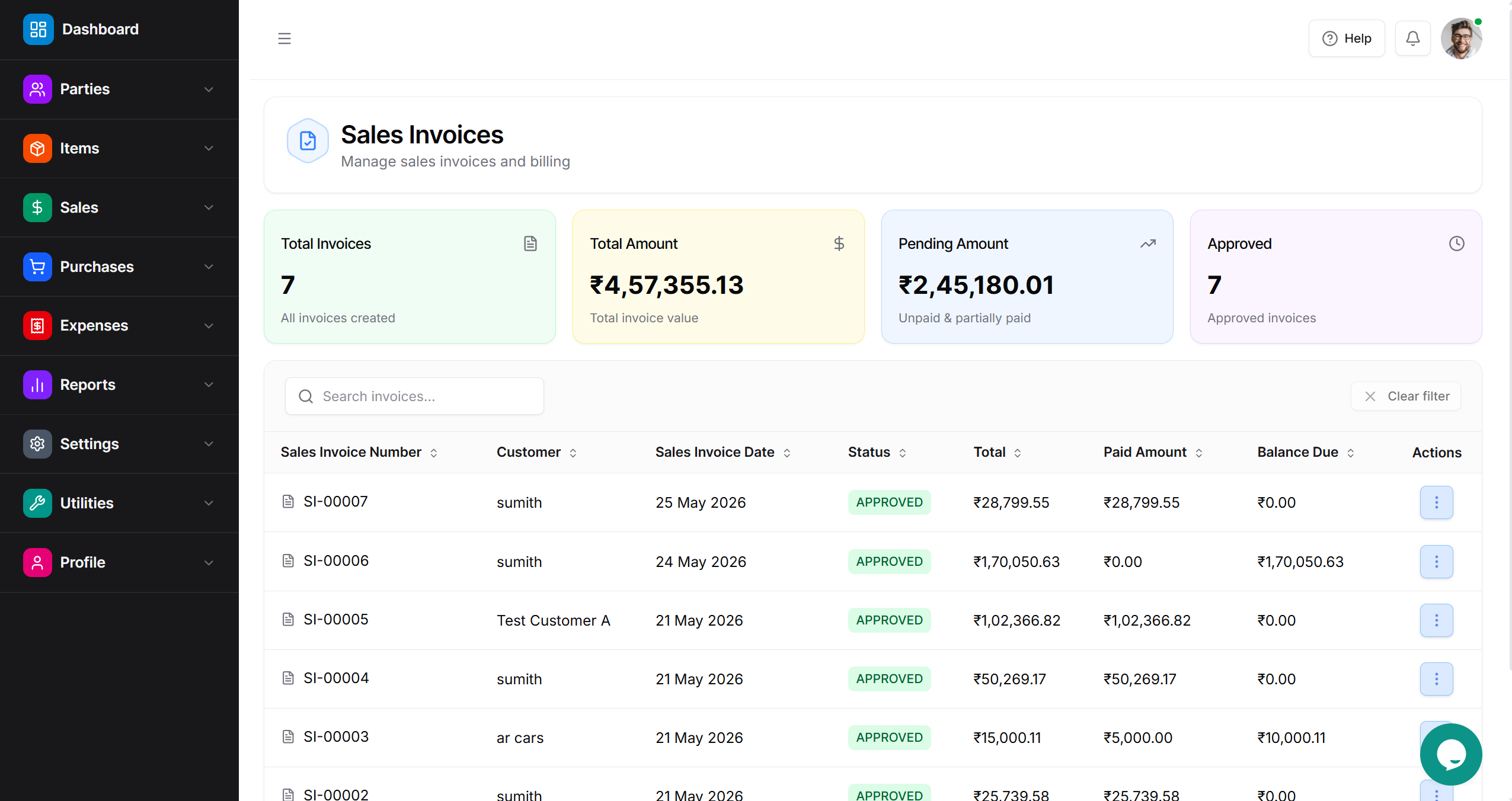This screenshot has width=1512, height=801.
Task: Click the Help button
Action: pos(1347,39)
